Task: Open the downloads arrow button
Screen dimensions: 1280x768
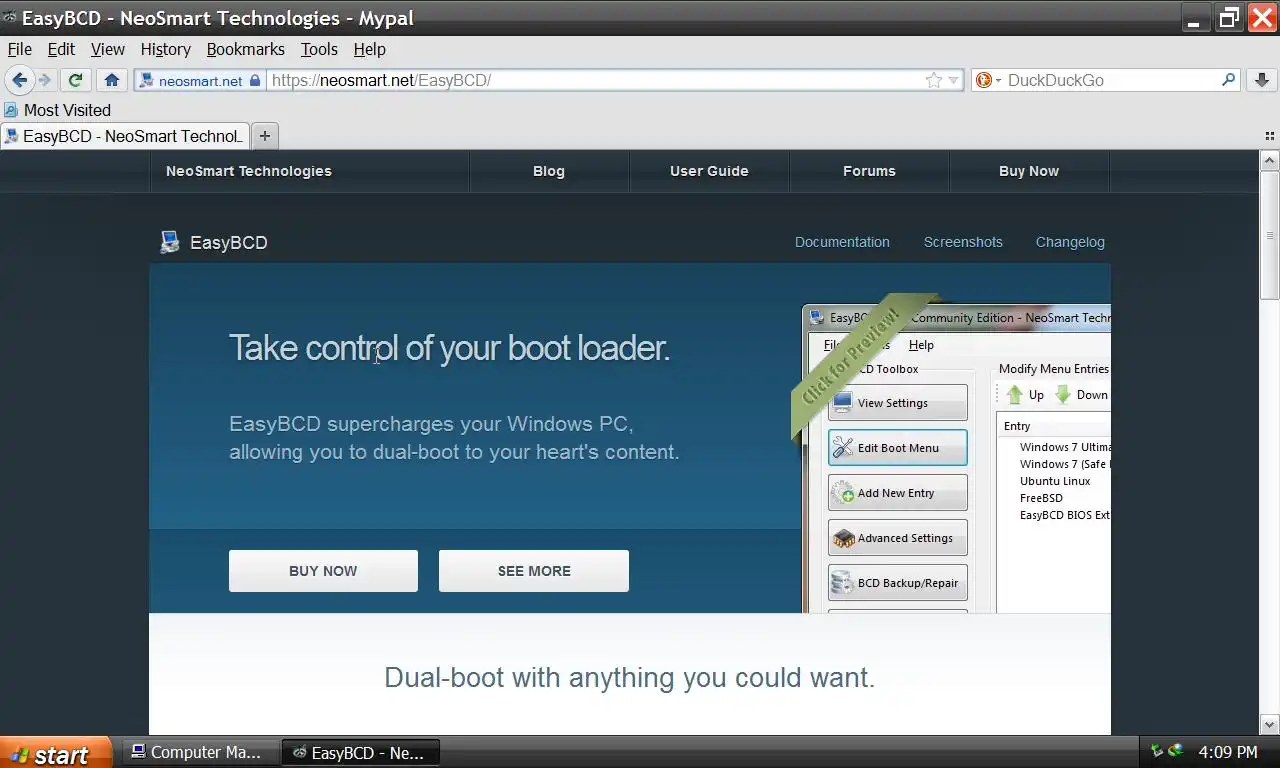Action: click(1262, 80)
